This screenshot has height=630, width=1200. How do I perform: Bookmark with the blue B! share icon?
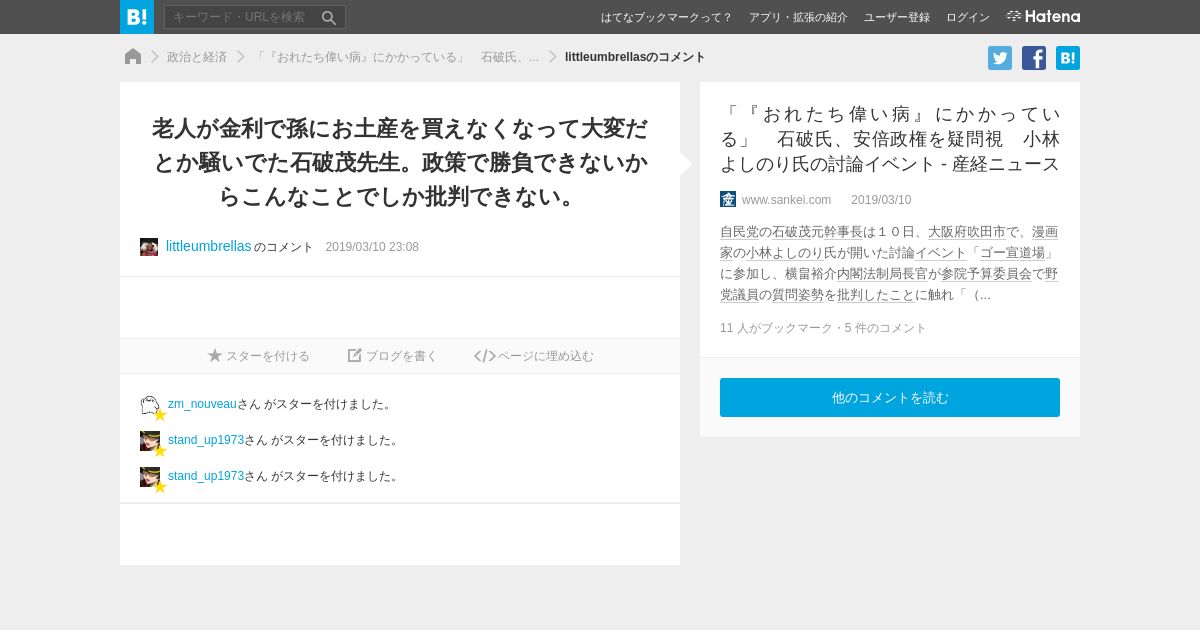point(1068,58)
